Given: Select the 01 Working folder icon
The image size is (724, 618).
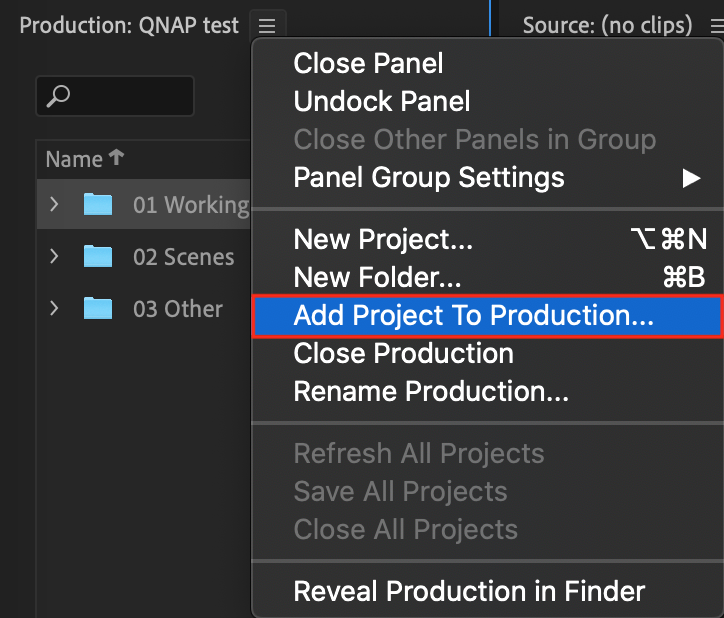Looking at the screenshot, I should click(98, 205).
